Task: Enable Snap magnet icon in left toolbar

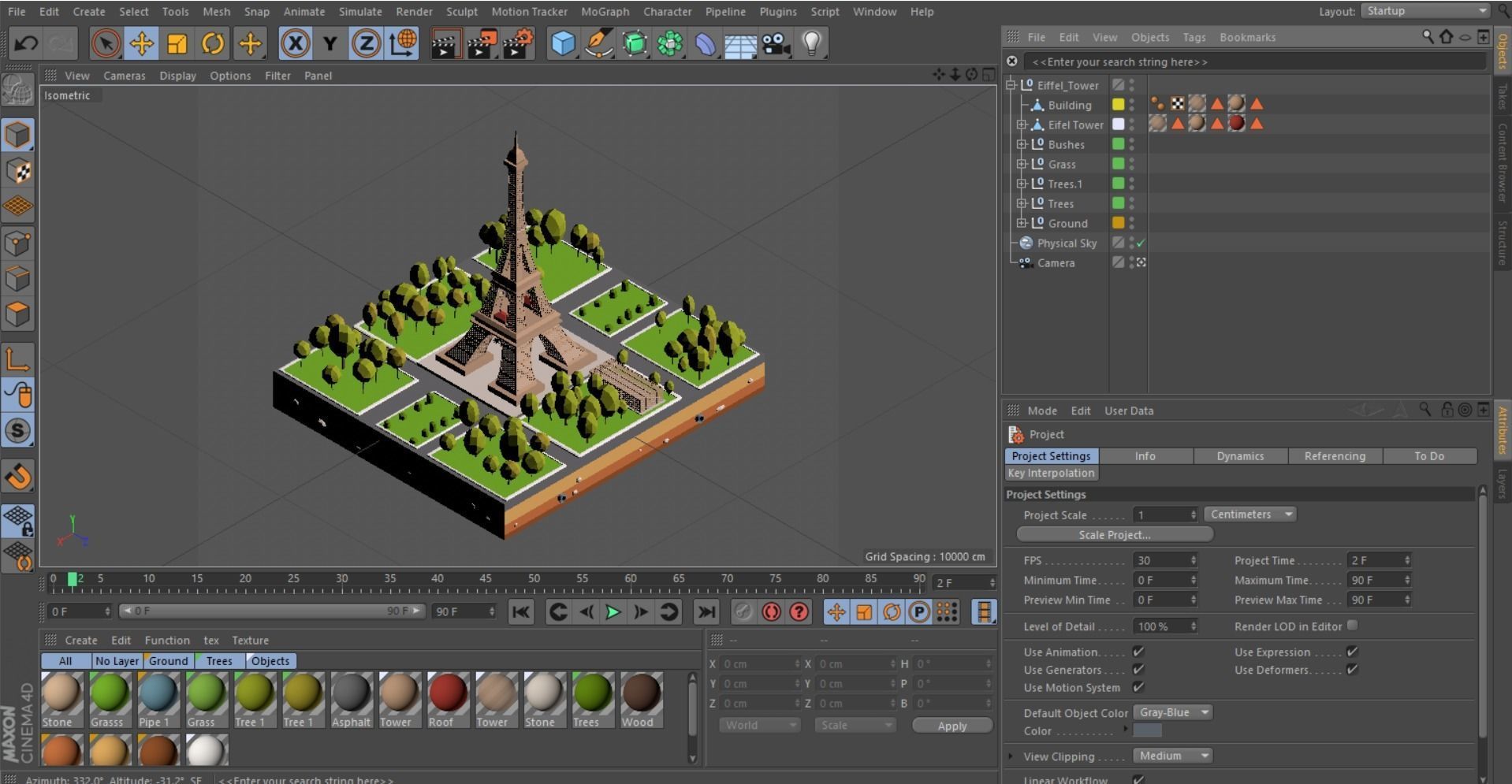Action: point(18,475)
